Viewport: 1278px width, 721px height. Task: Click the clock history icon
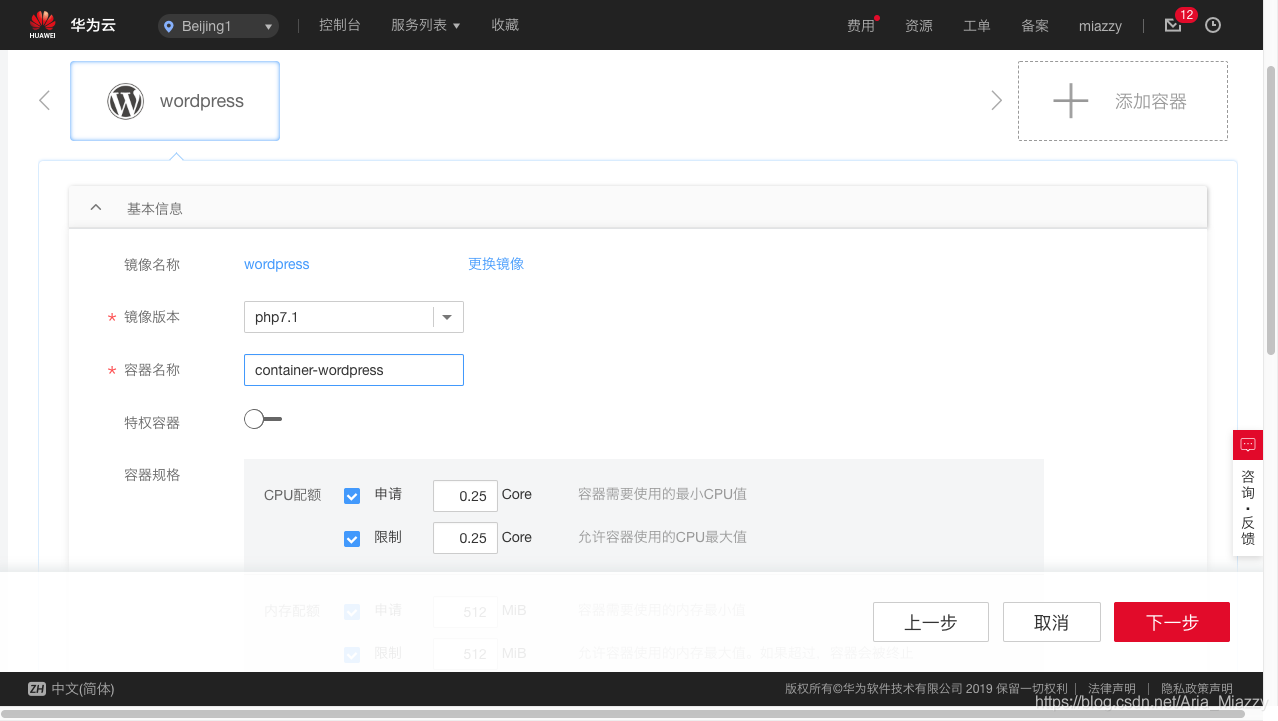[1213, 26]
